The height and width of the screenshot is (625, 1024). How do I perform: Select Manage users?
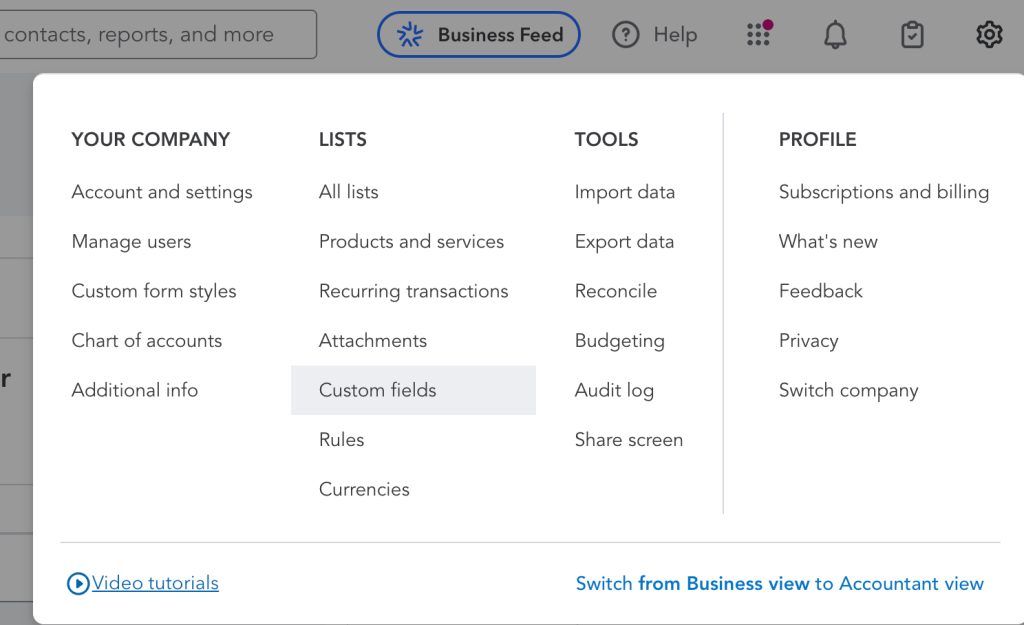[131, 242]
